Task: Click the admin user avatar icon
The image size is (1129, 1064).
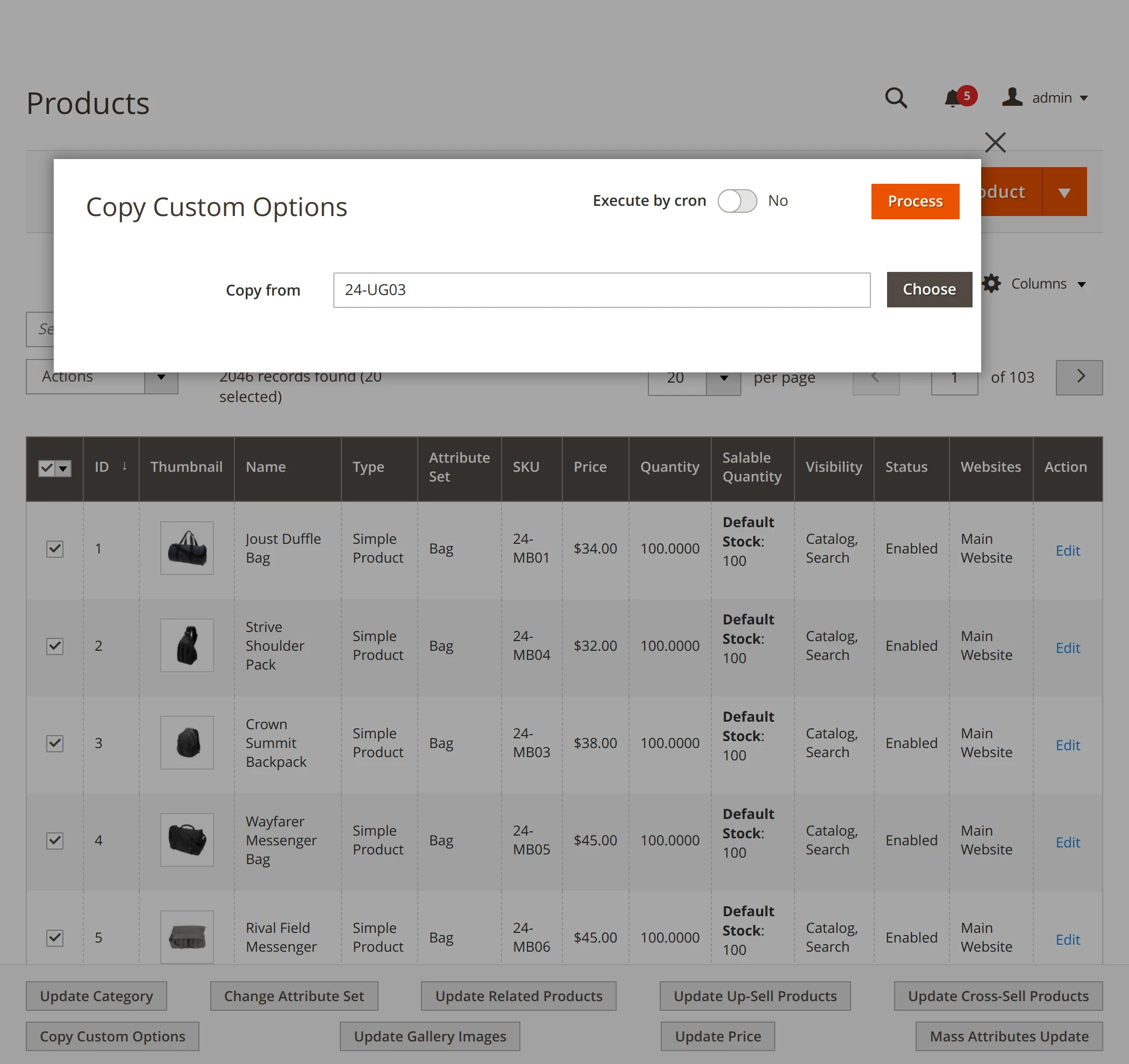Action: click(x=1012, y=98)
